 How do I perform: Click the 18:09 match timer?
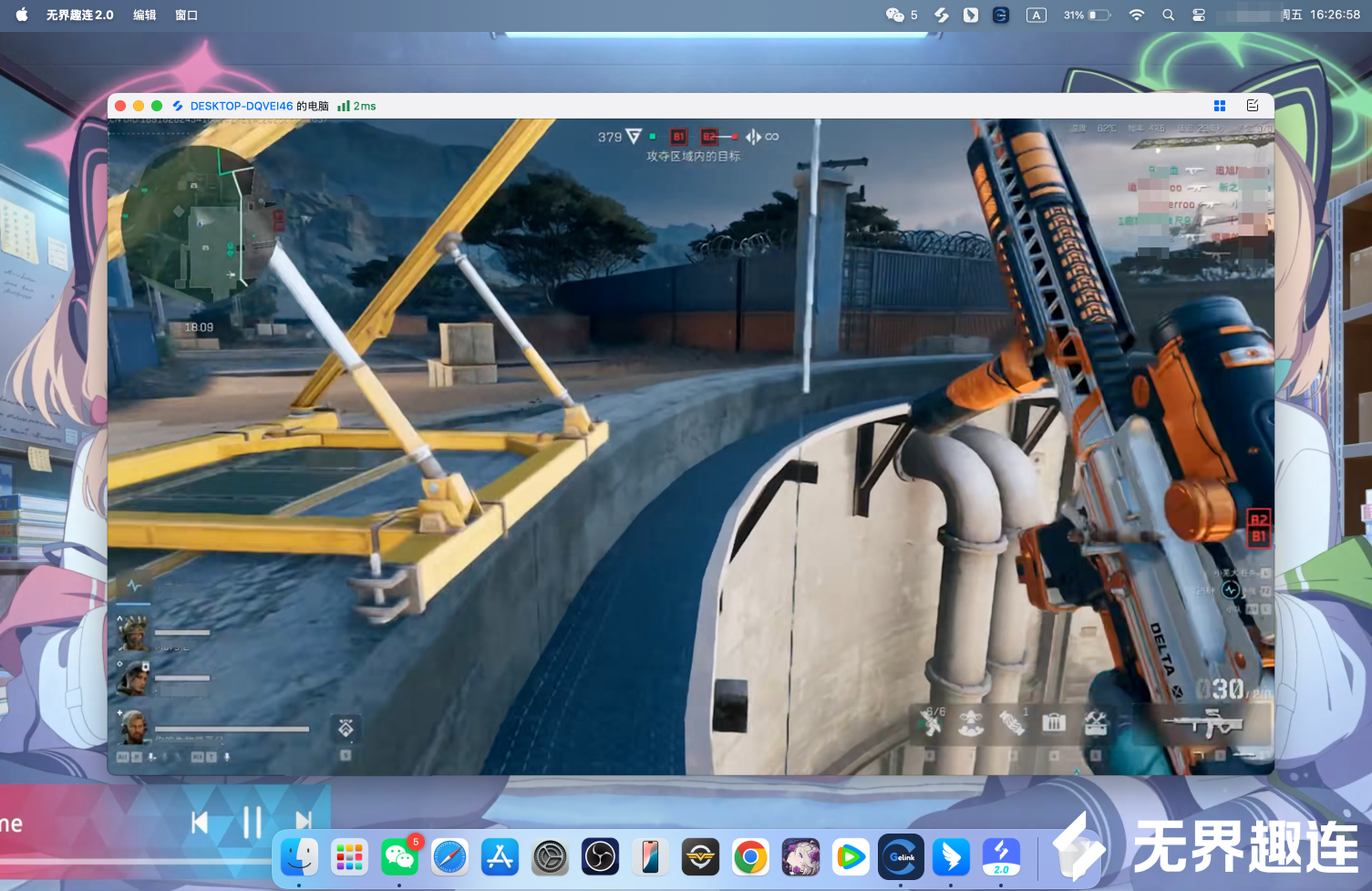point(199,327)
